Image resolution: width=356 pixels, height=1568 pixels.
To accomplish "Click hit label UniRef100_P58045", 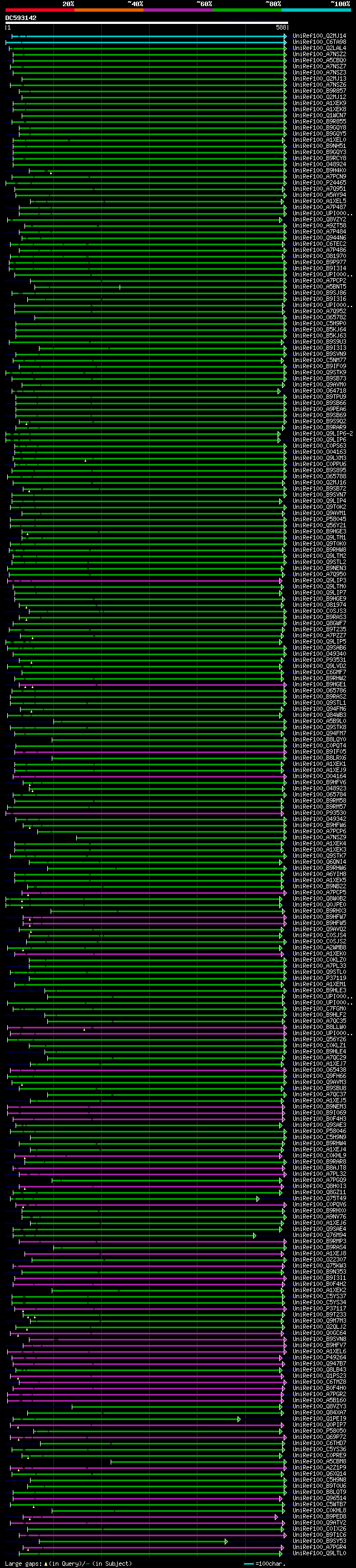I will [x=319, y=519].
